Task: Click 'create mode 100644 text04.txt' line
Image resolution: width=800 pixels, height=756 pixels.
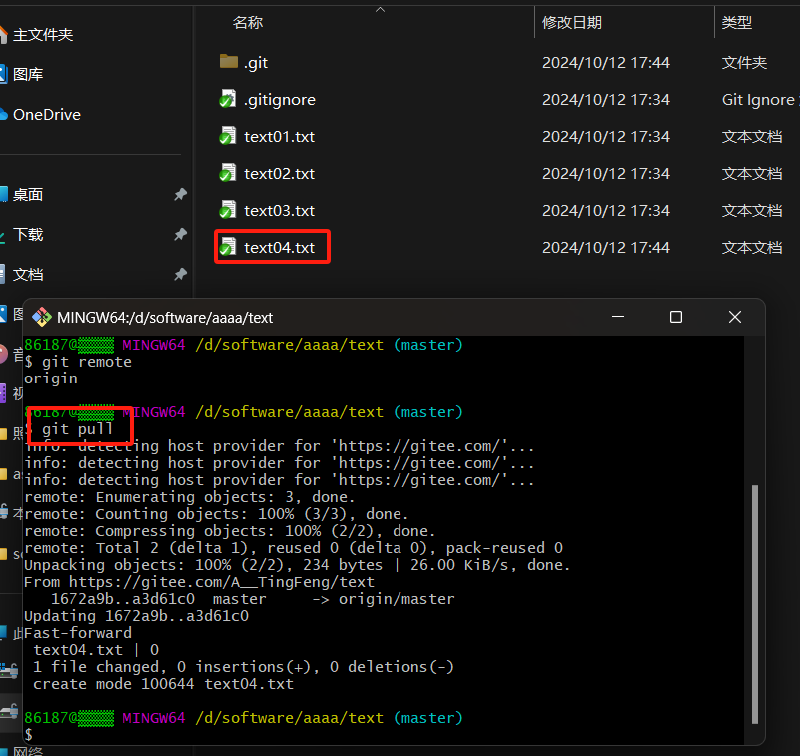Action: [163, 684]
